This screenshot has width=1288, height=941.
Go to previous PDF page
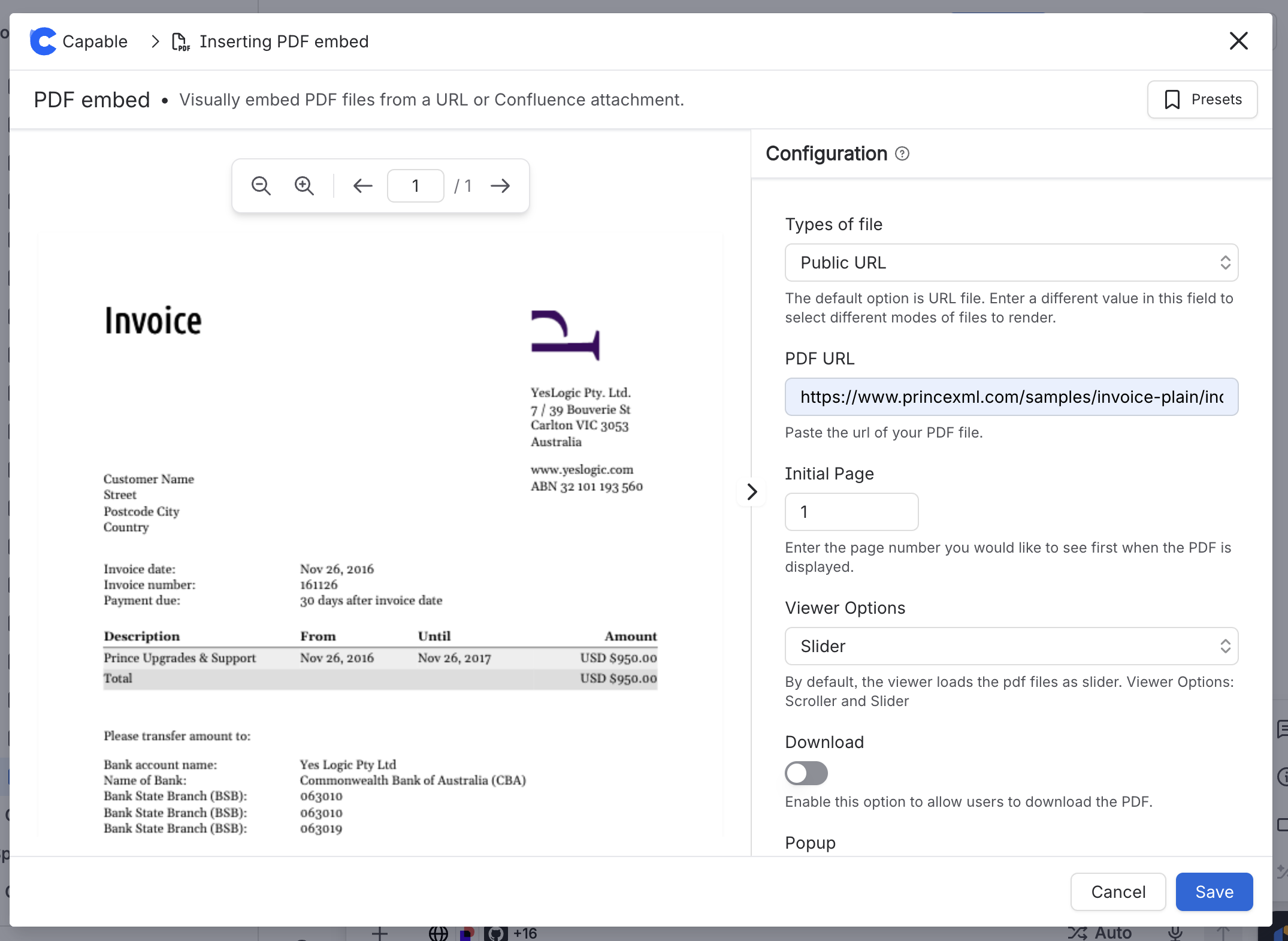[x=362, y=186]
